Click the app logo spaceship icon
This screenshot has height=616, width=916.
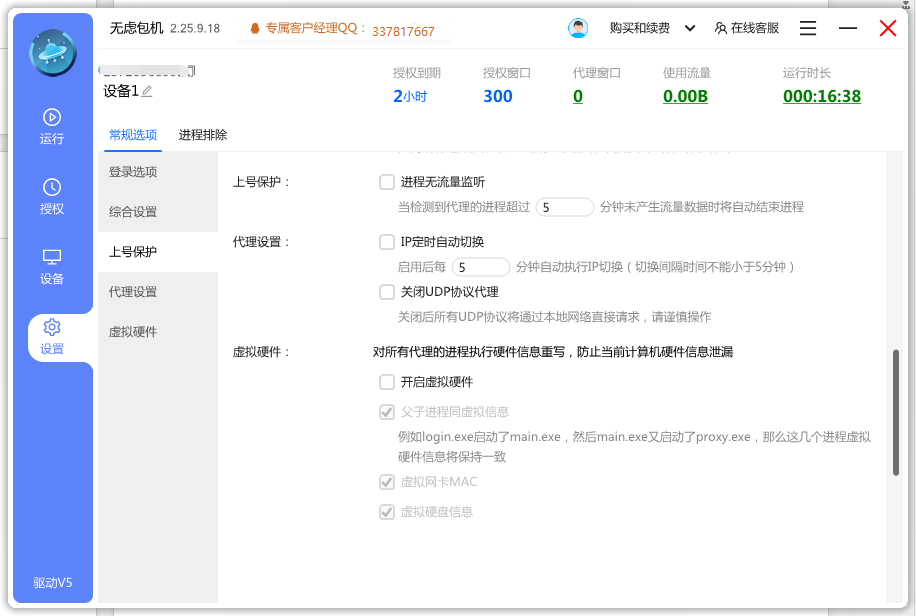pyautogui.click(x=52, y=52)
